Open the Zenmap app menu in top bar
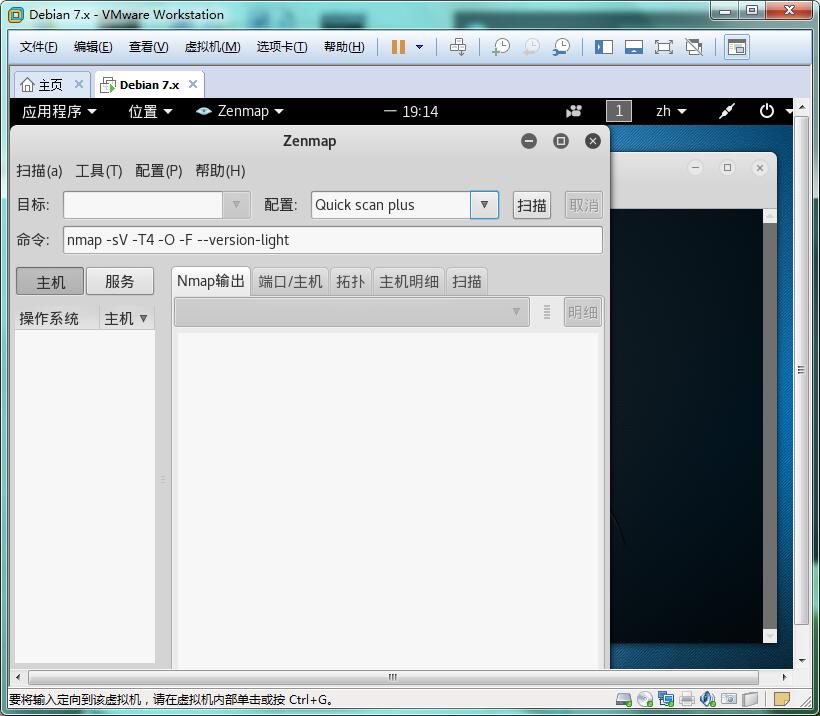This screenshot has width=820, height=716. coord(240,111)
